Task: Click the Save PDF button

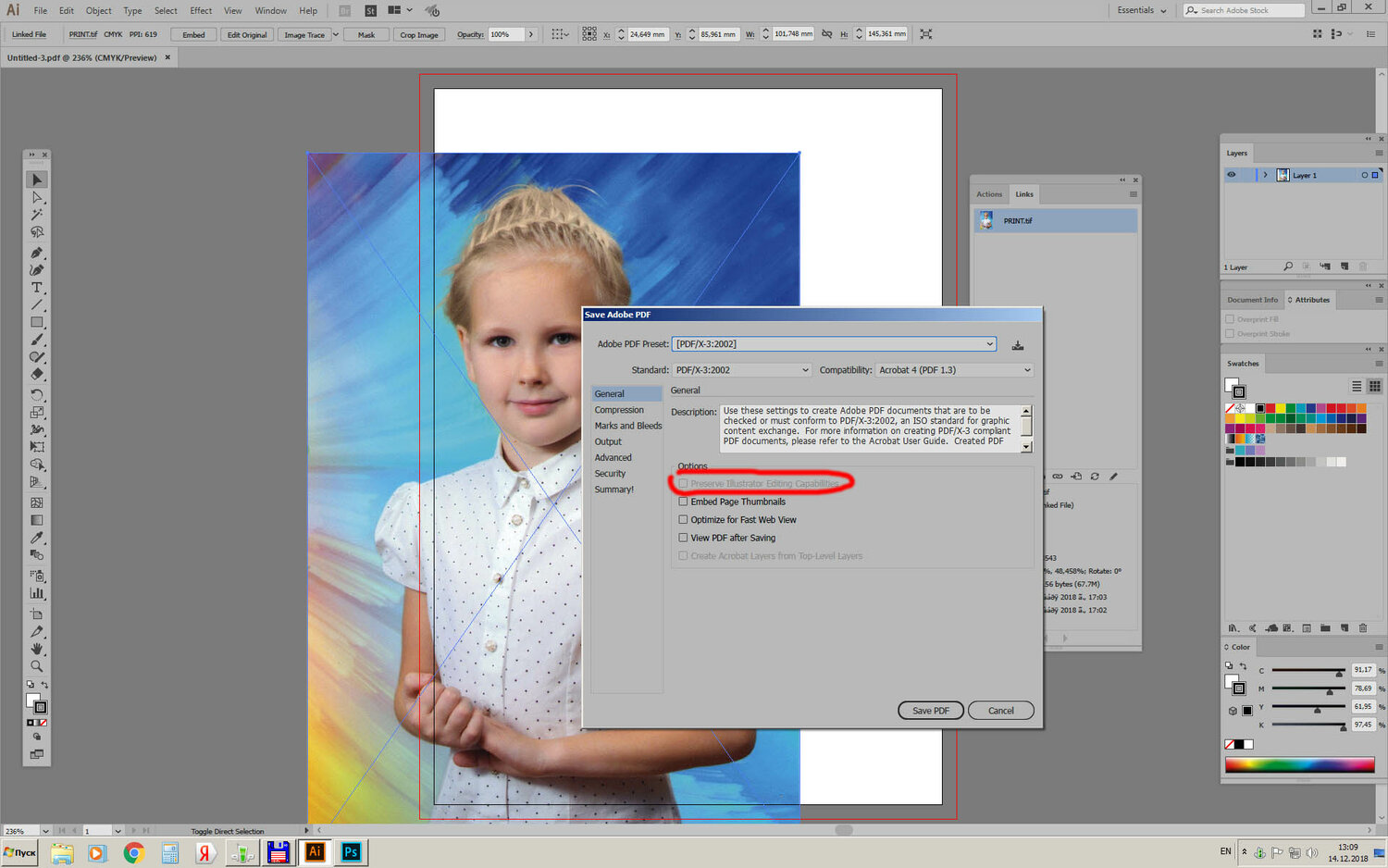Action: [x=930, y=711]
